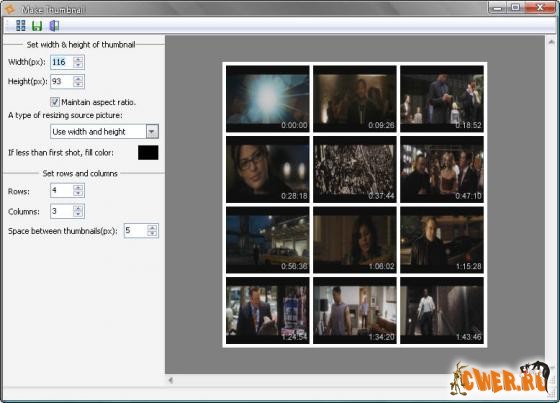Click the Set rows and columns heading
The height and width of the screenshot is (403, 560).
click(80, 174)
